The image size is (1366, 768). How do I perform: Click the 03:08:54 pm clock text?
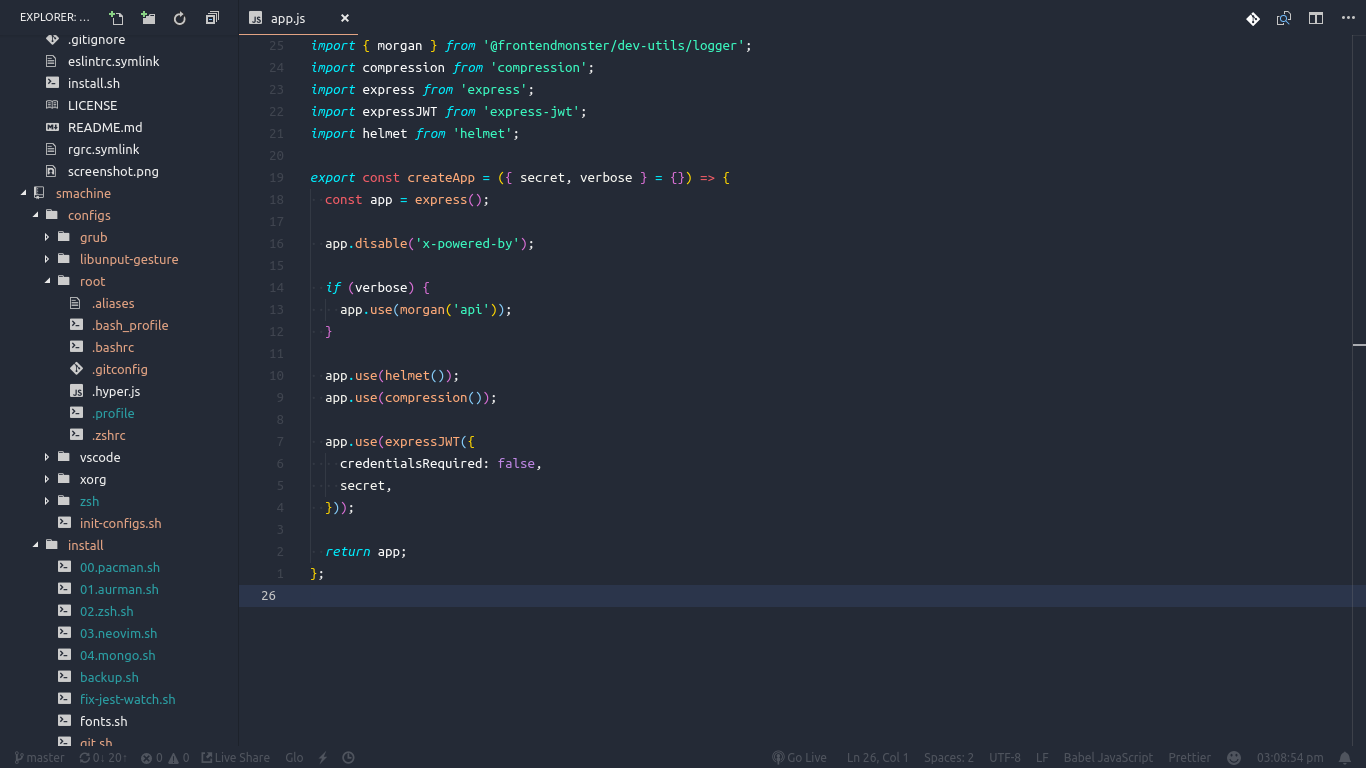point(1290,758)
